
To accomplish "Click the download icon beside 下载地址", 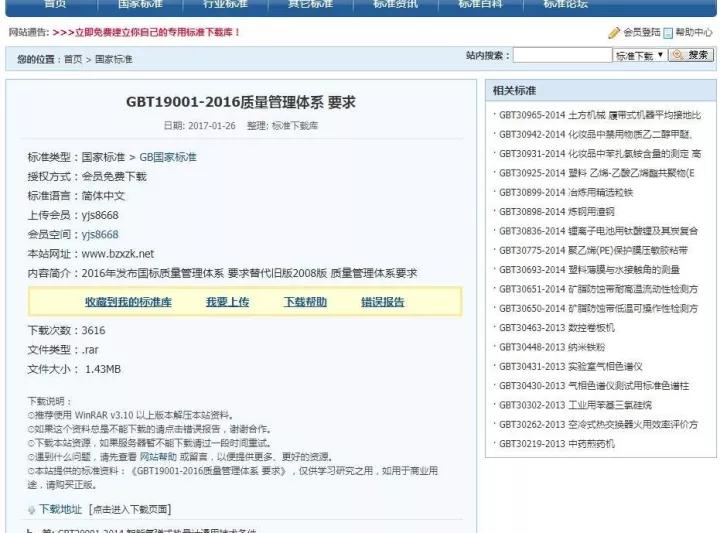I will (32, 509).
